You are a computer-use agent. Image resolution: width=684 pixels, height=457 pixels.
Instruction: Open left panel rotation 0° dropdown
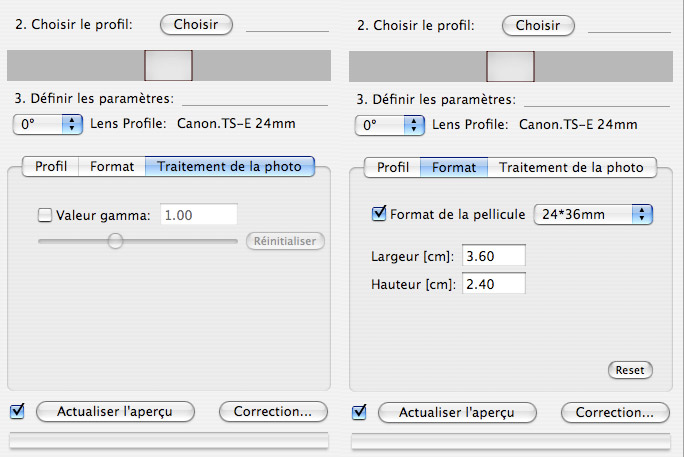pyautogui.click(x=48, y=124)
